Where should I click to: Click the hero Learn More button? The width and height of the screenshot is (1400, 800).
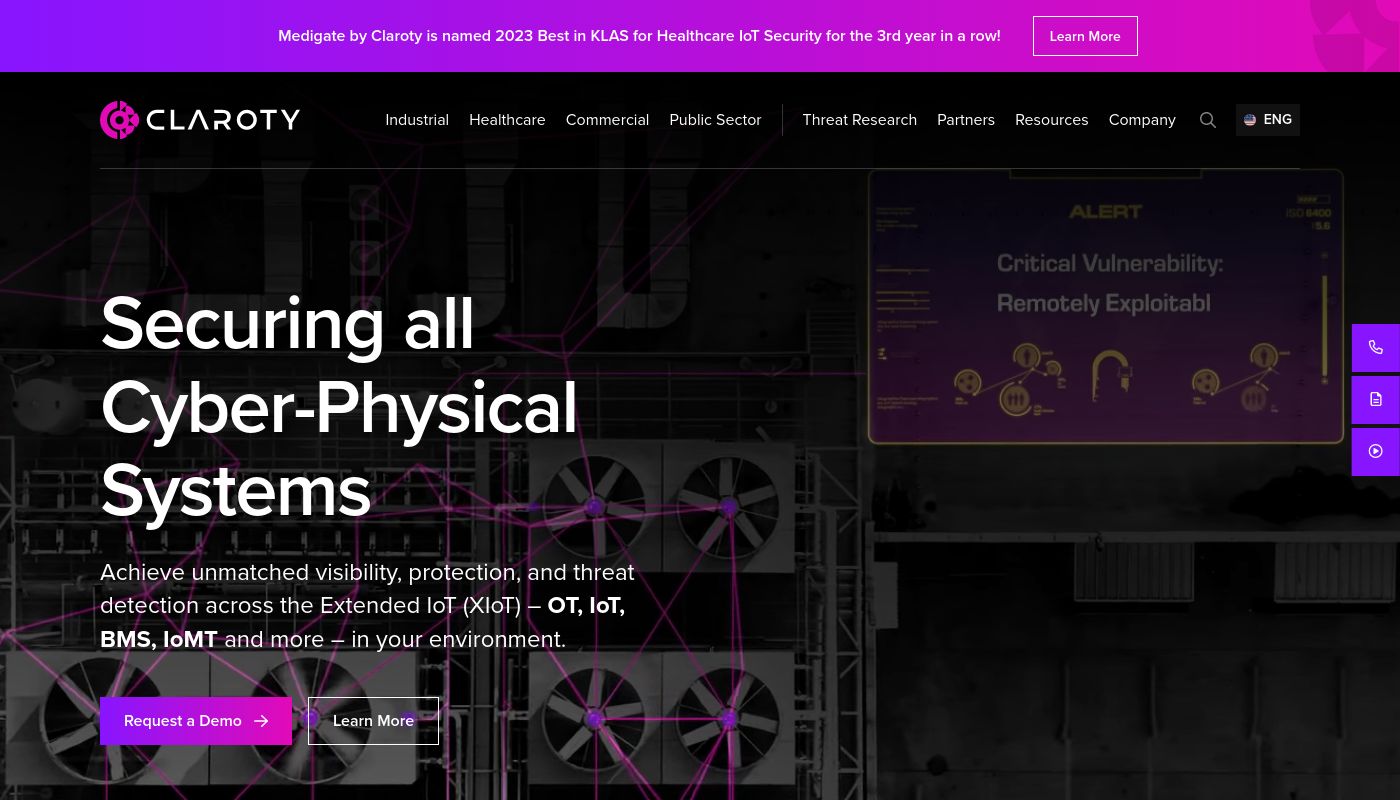373,721
